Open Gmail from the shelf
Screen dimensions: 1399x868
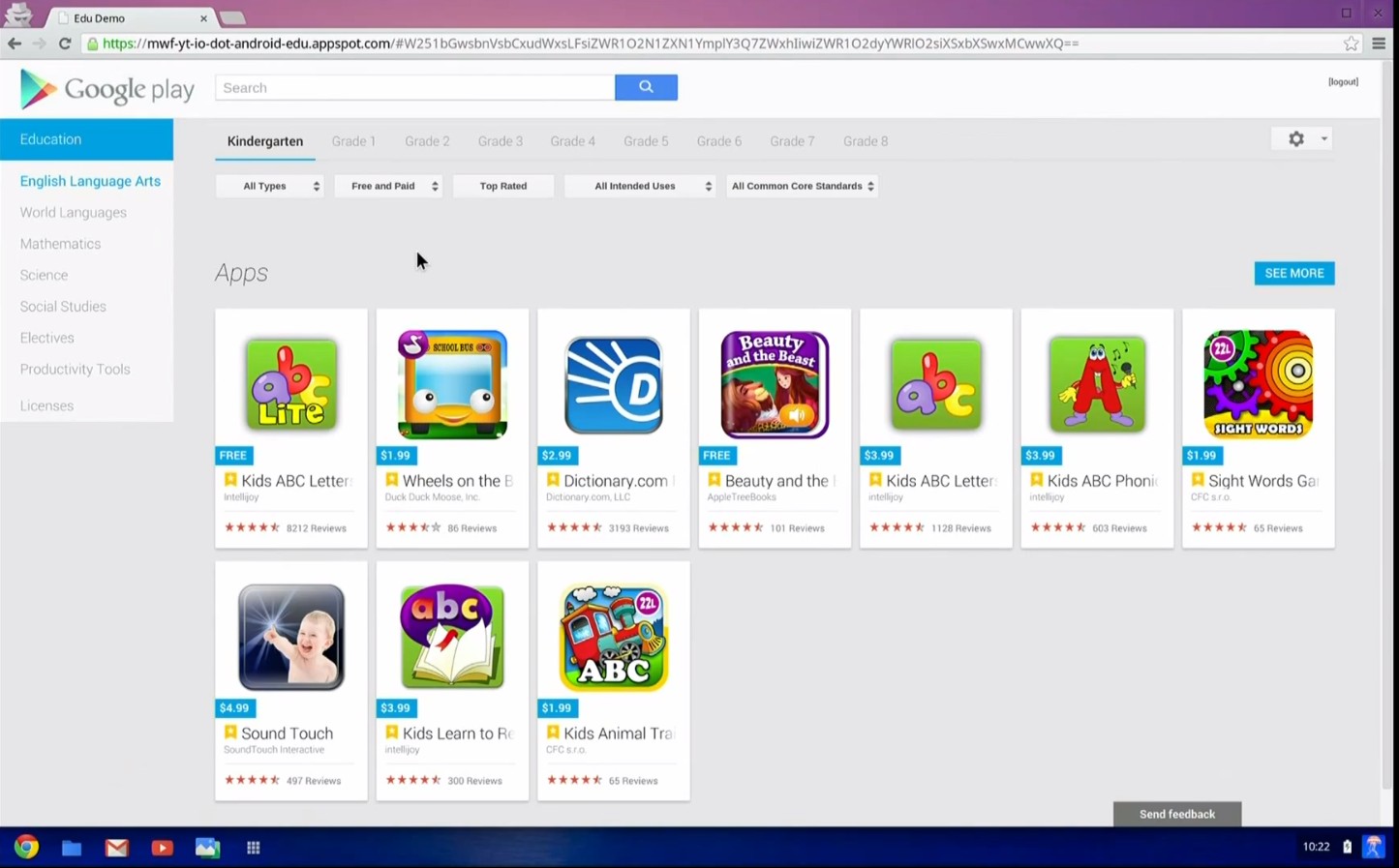[117, 848]
